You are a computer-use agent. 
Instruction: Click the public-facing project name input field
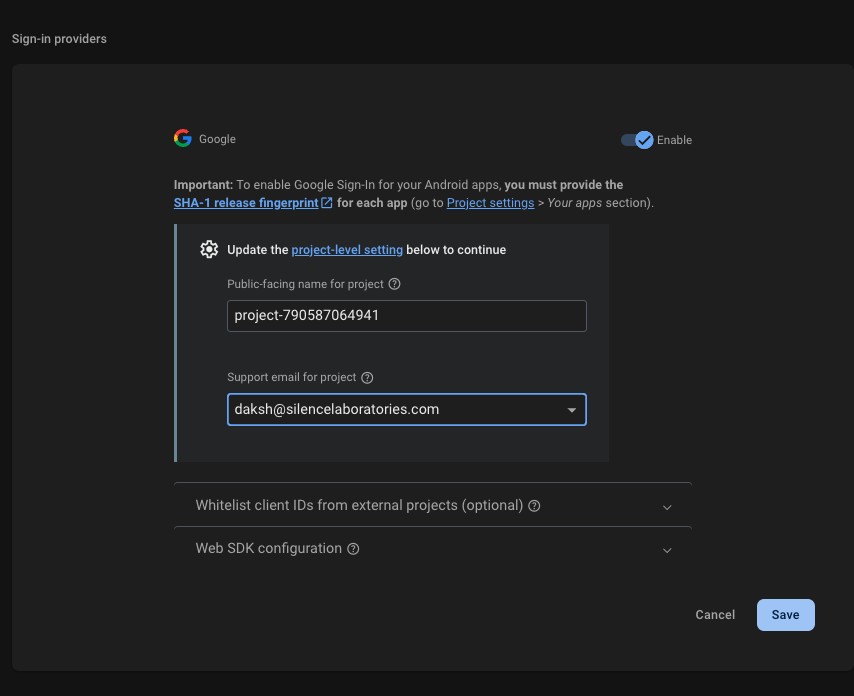click(x=406, y=315)
